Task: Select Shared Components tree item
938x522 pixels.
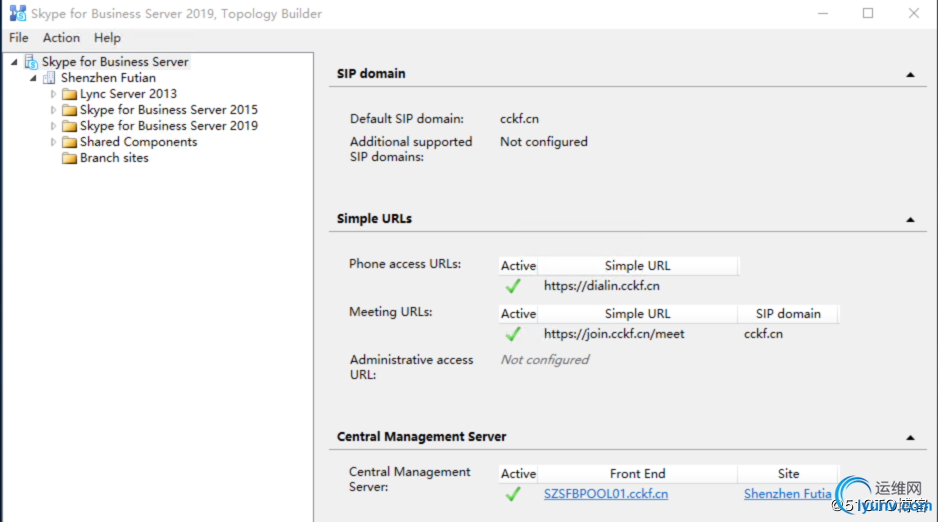Action: pyautogui.click(x=138, y=142)
